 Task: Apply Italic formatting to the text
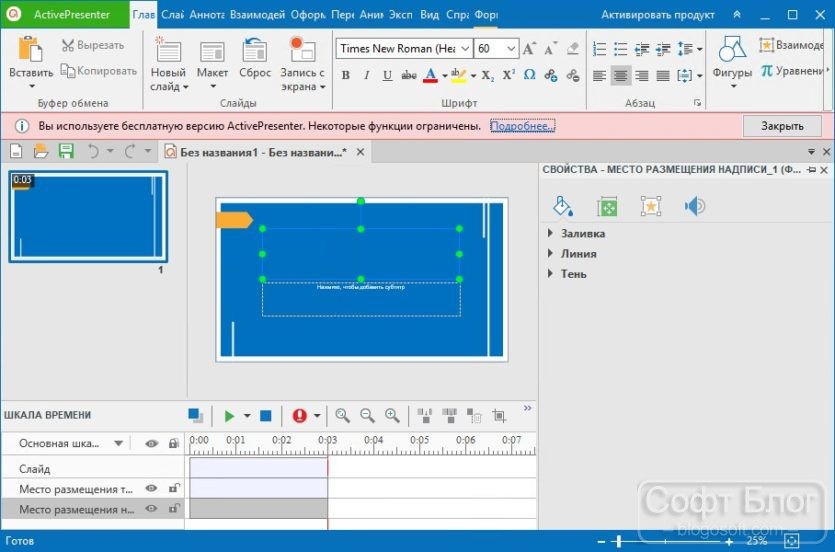(367, 75)
